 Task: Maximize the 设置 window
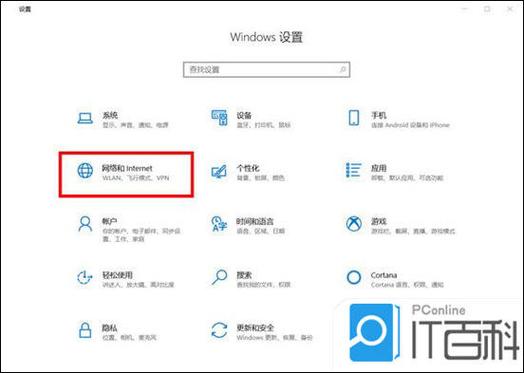(x=487, y=9)
